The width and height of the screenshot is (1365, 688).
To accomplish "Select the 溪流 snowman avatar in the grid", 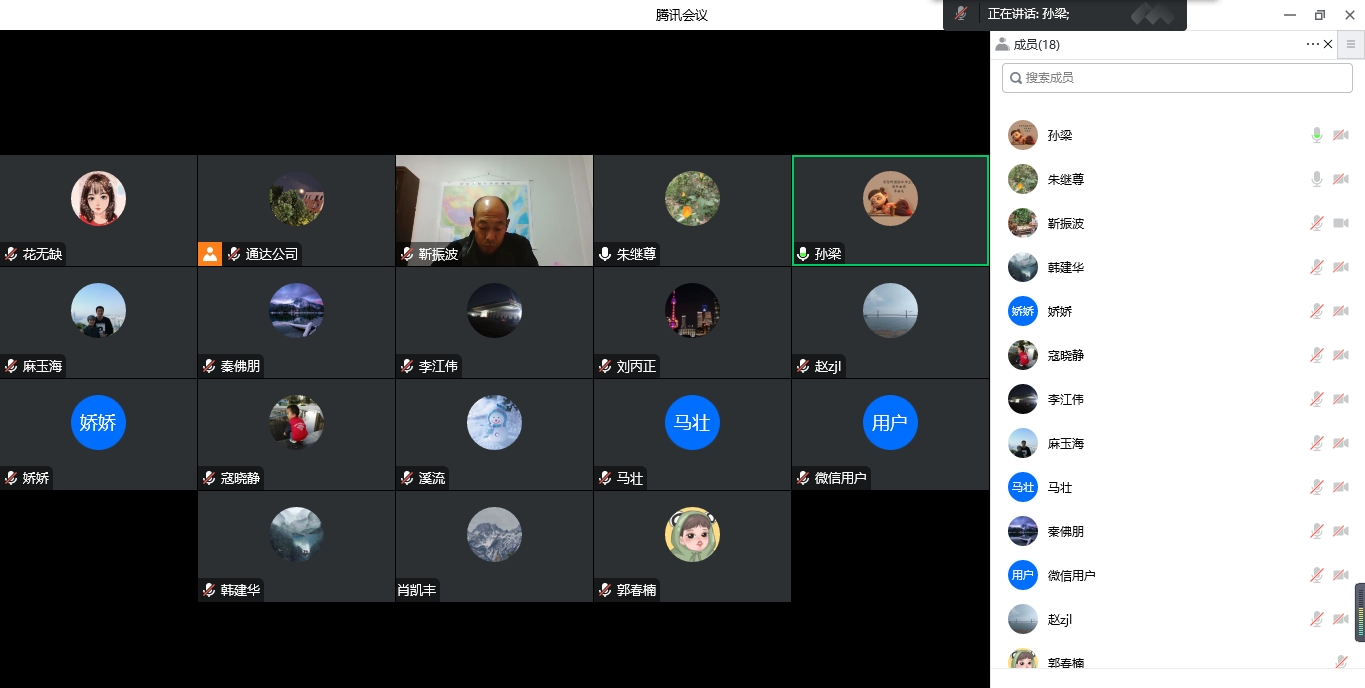I will 494,422.
